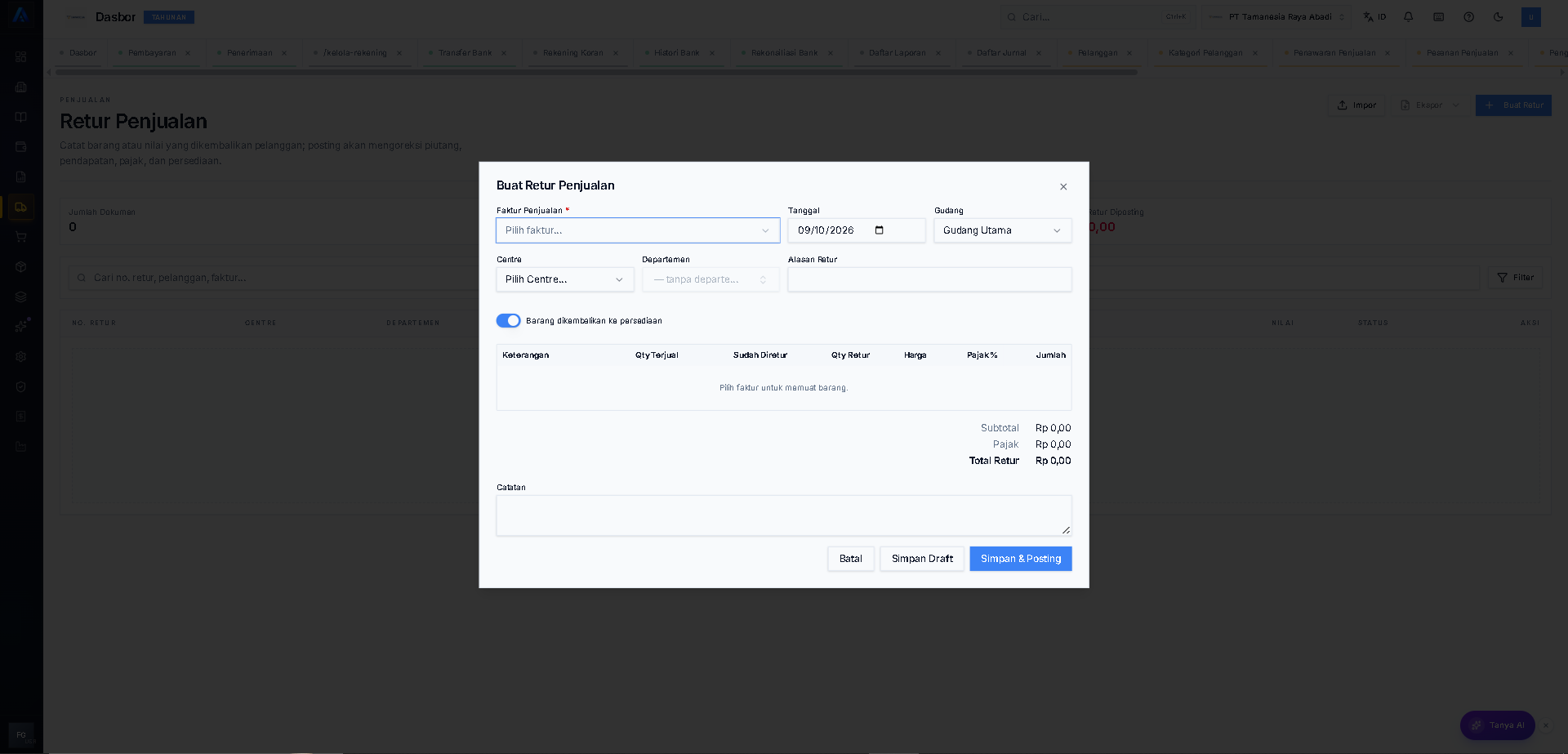Click the Alasan Retur input field

point(929,279)
